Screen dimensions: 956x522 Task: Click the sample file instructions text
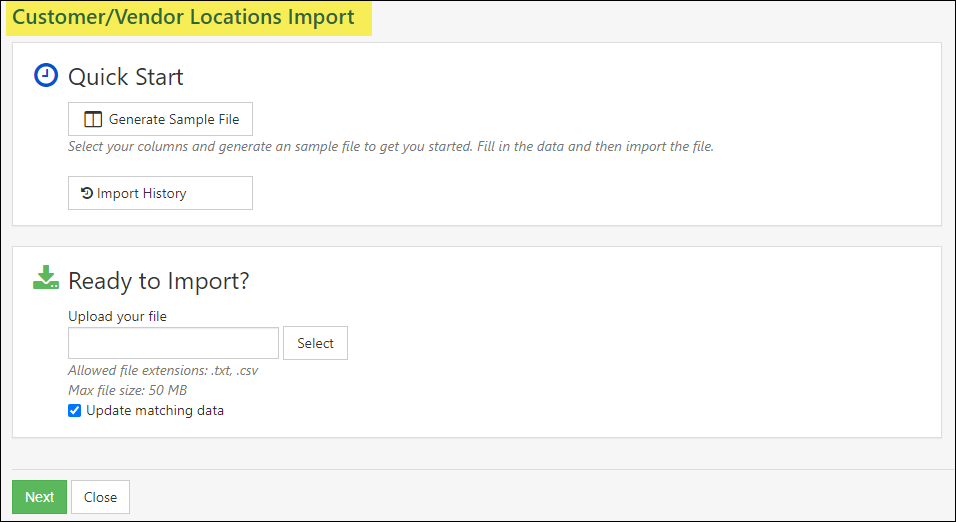[x=391, y=146]
